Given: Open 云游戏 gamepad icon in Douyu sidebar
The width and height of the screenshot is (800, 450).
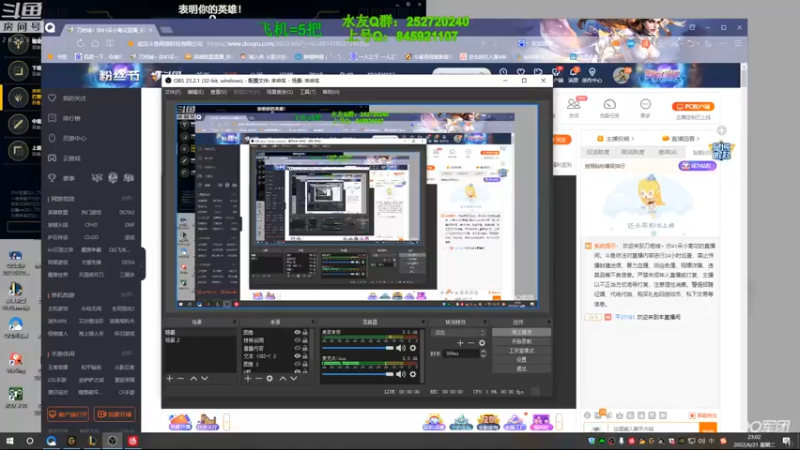Looking at the screenshot, I should [52, 158].
